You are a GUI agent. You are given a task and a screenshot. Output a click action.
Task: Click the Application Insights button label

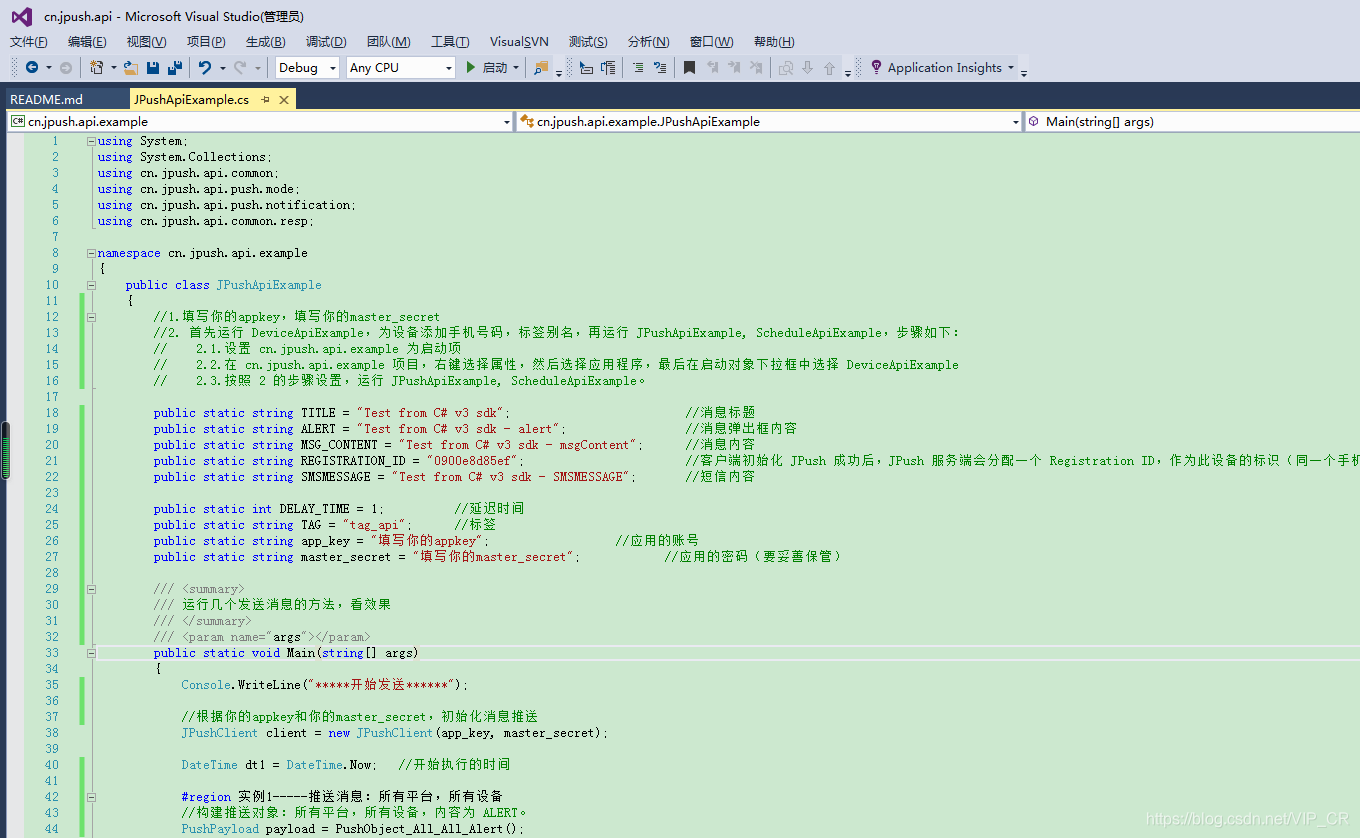click(x=944, y=67)
